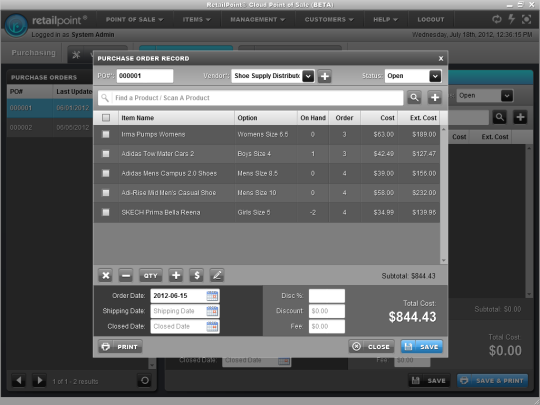Click the add vendor plus icon

(324, 76)
